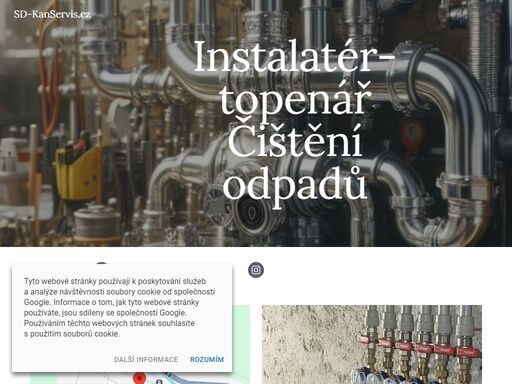Select the red location pin on the map
Image resolution: width=512 pixels, height=384 pixels.
(x=140, y=378)
